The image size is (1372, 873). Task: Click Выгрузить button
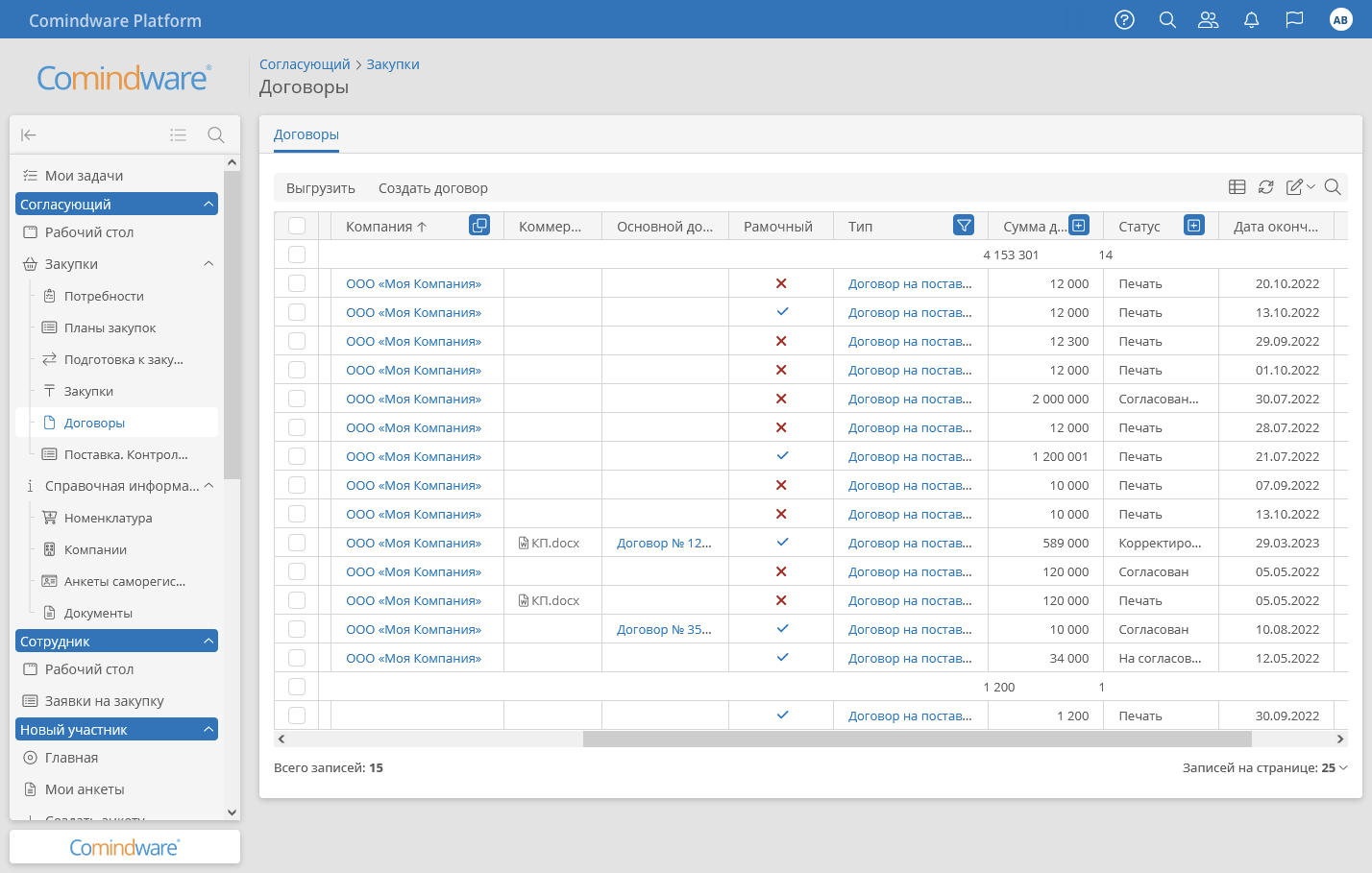[x=321, y=188]
